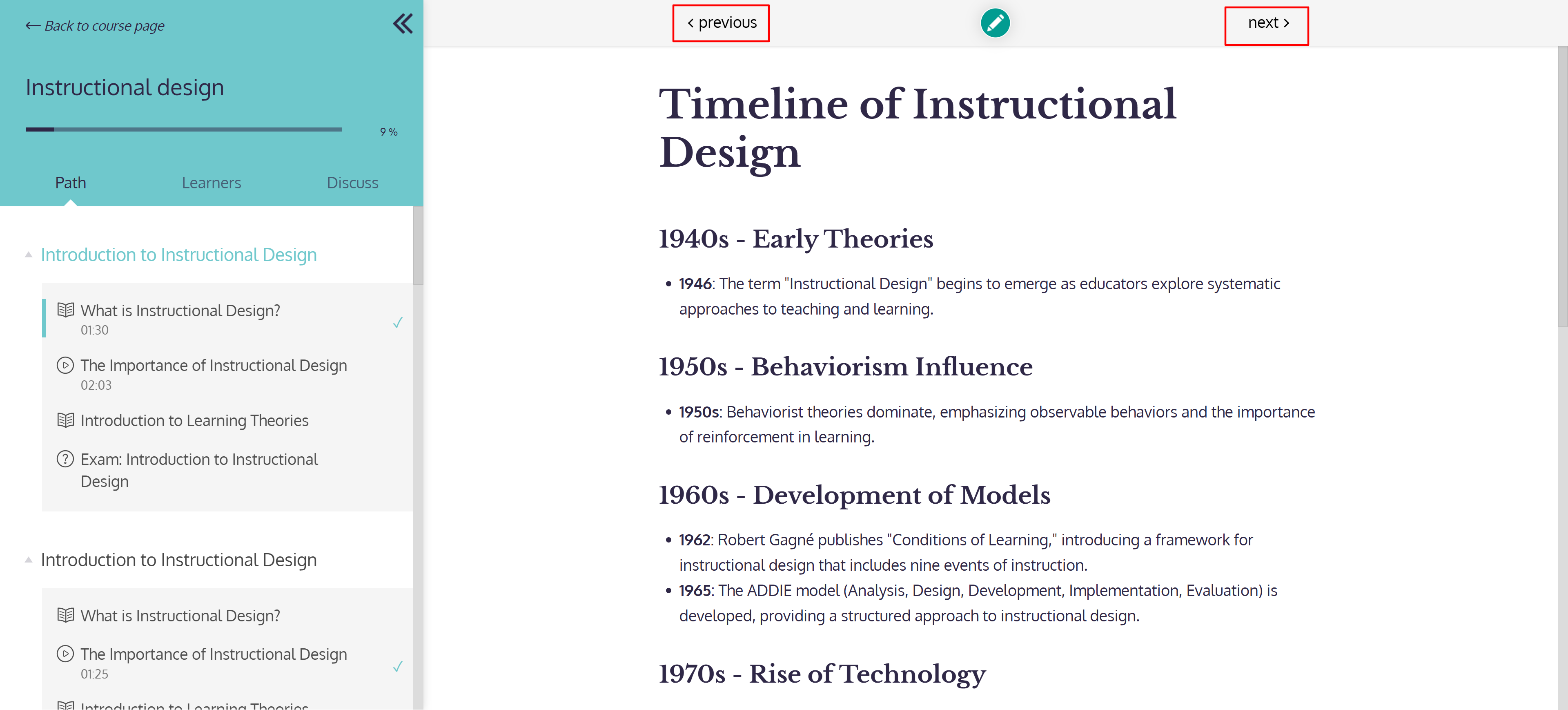Click play icon of 01:25 Importance lesson
Image resolution: width=1568 pixels, height=710 pixels.
[x=65, y=654]
